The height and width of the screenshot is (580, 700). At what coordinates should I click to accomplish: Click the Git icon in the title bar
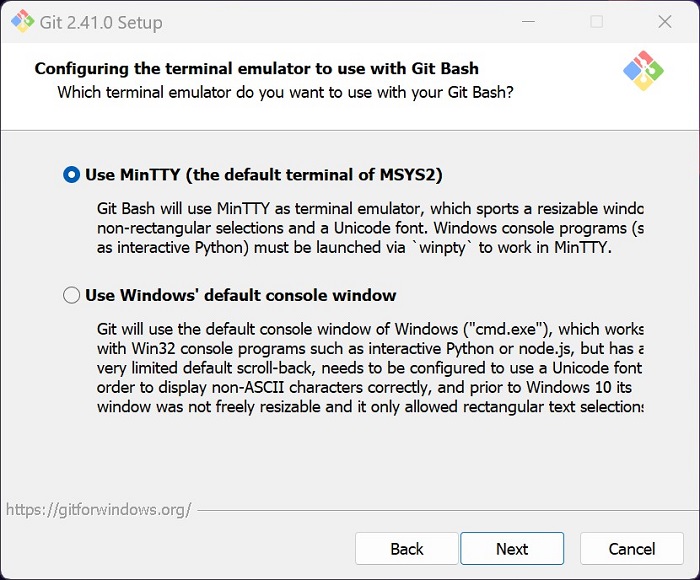(22, 21)
